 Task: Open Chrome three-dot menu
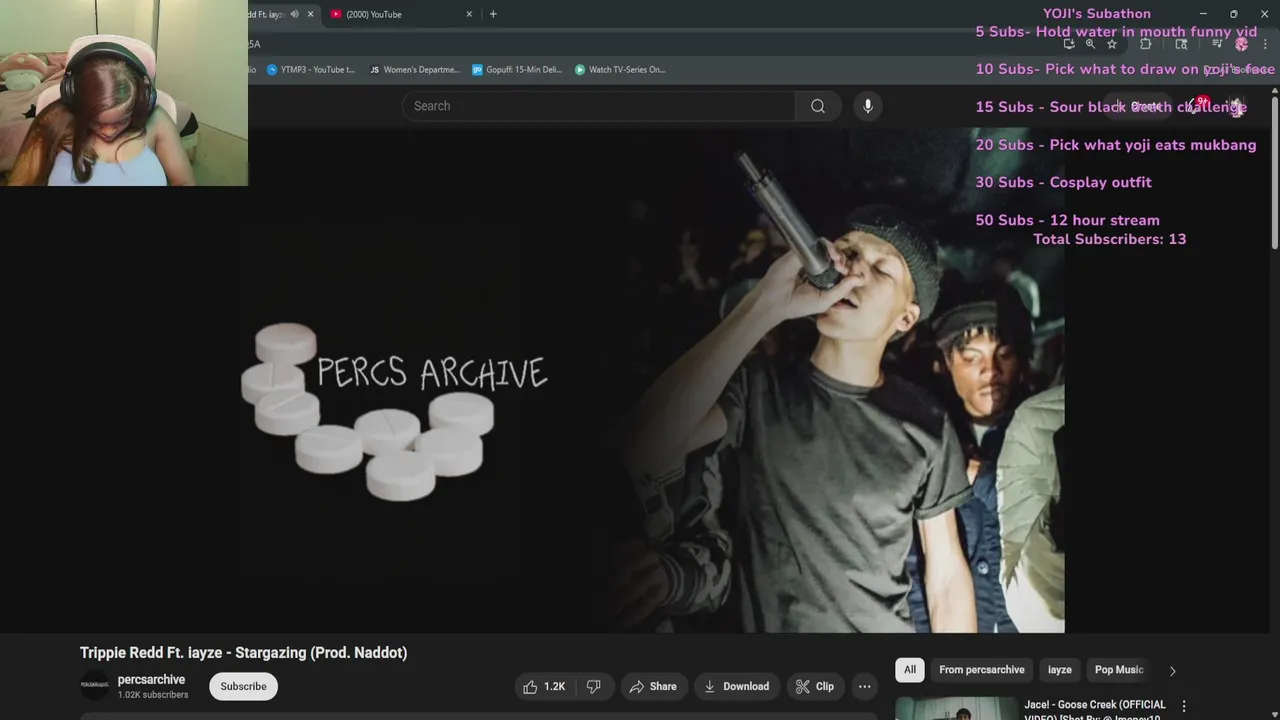1265,44
